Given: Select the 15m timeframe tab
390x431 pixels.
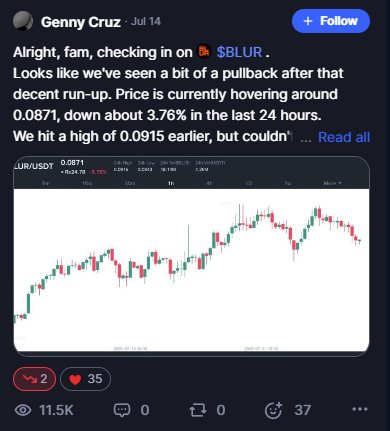Looking at the screenshot, I should pos(87,183).
